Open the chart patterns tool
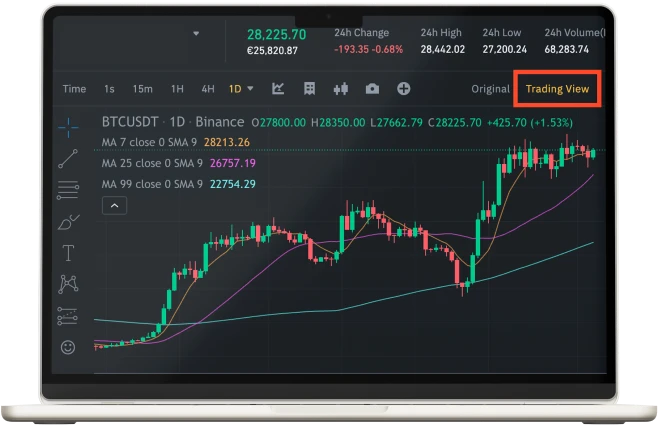Screen dimensions: 658x425 coord(68,284)
